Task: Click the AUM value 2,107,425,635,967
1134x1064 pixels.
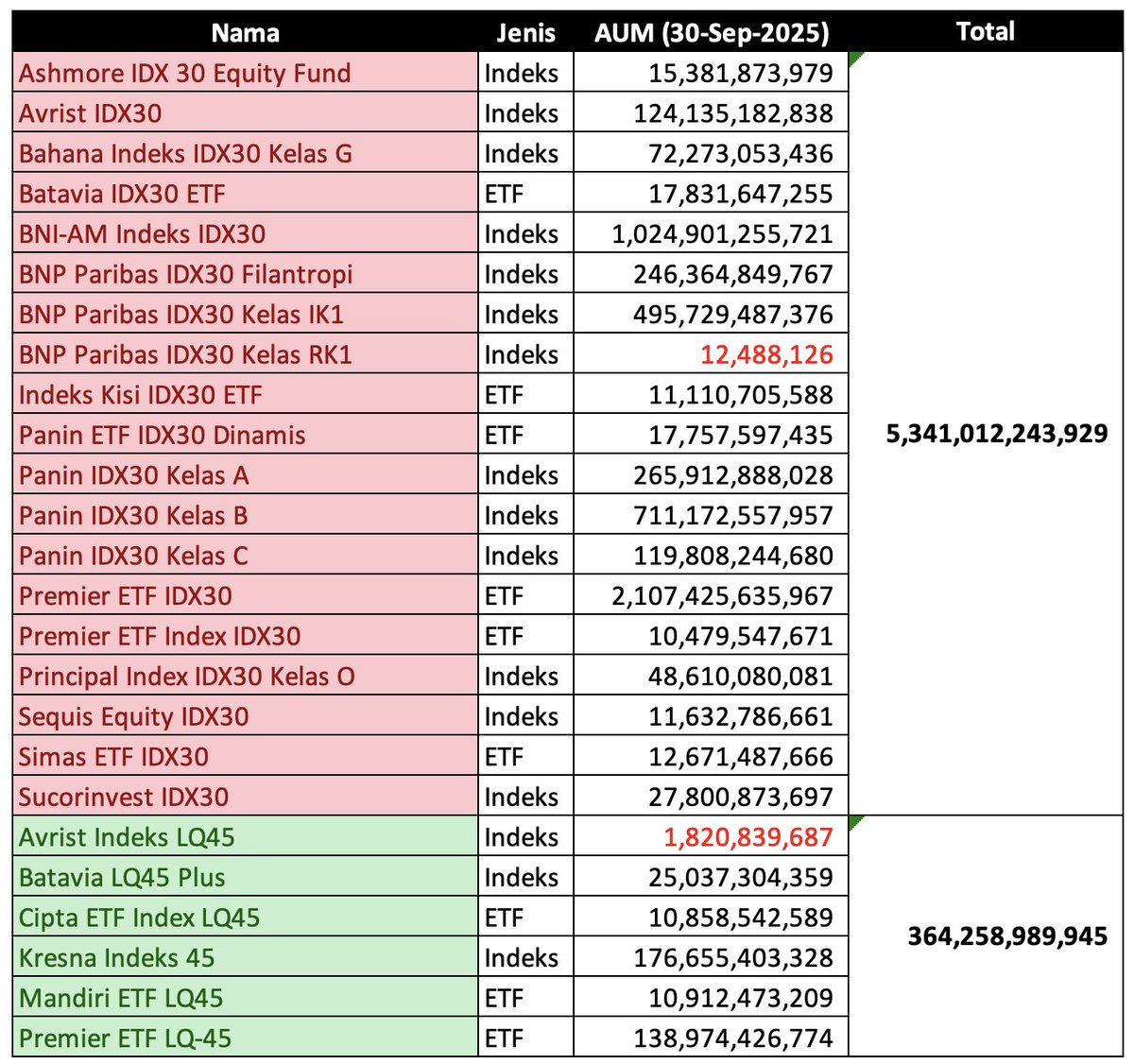Action: tap(723, 595)
